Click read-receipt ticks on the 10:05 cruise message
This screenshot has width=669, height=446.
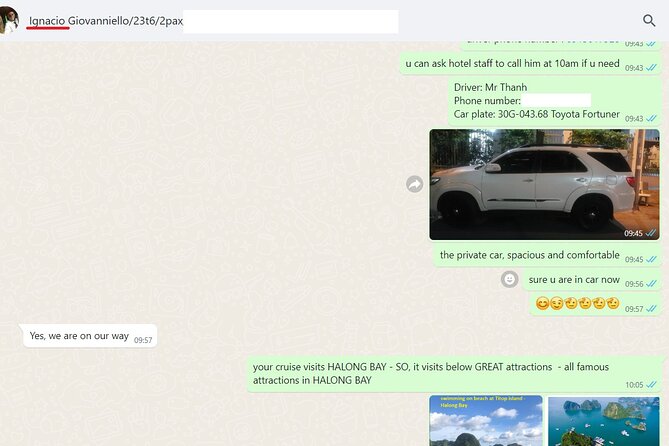click(x=651, y=385)
